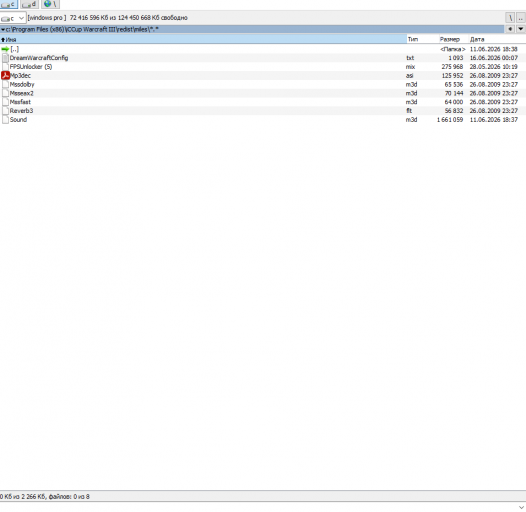
Task: Switch to drive c button
Action: (9, 4)
